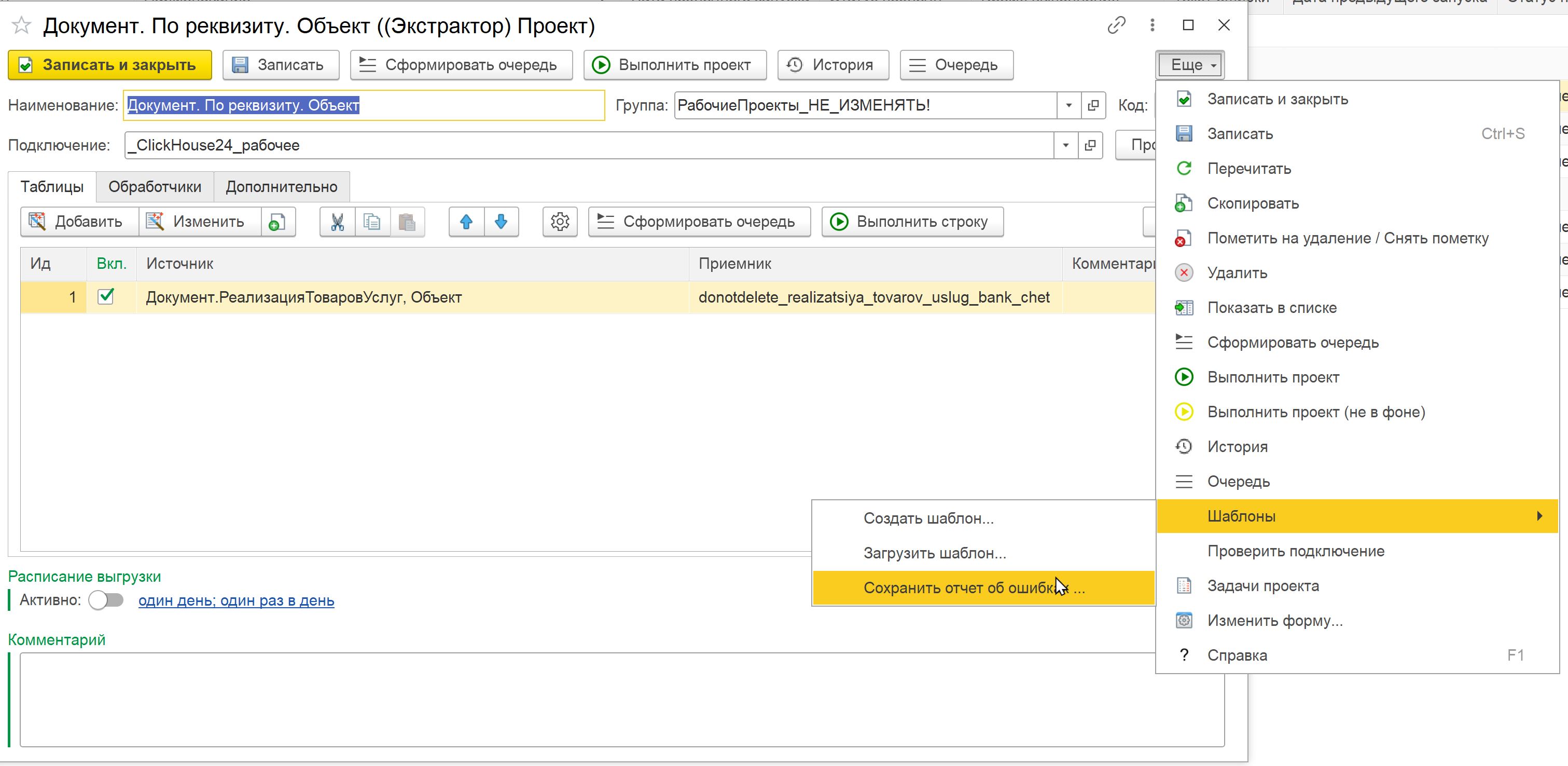Click Записать и закрыть yellow button
Screen dimensions: 1568x766
(x=110, y=65)
